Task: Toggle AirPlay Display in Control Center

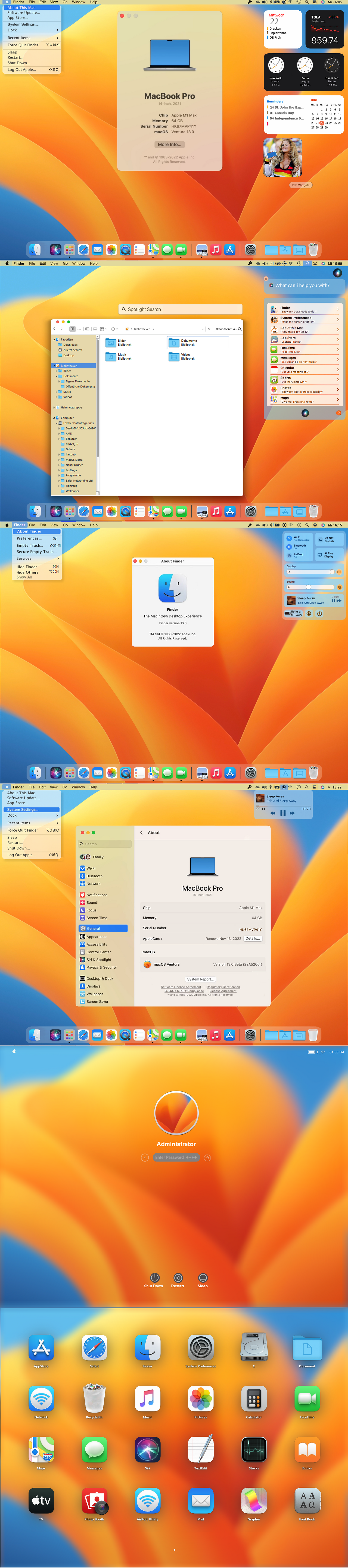Action: pos(329,555)
